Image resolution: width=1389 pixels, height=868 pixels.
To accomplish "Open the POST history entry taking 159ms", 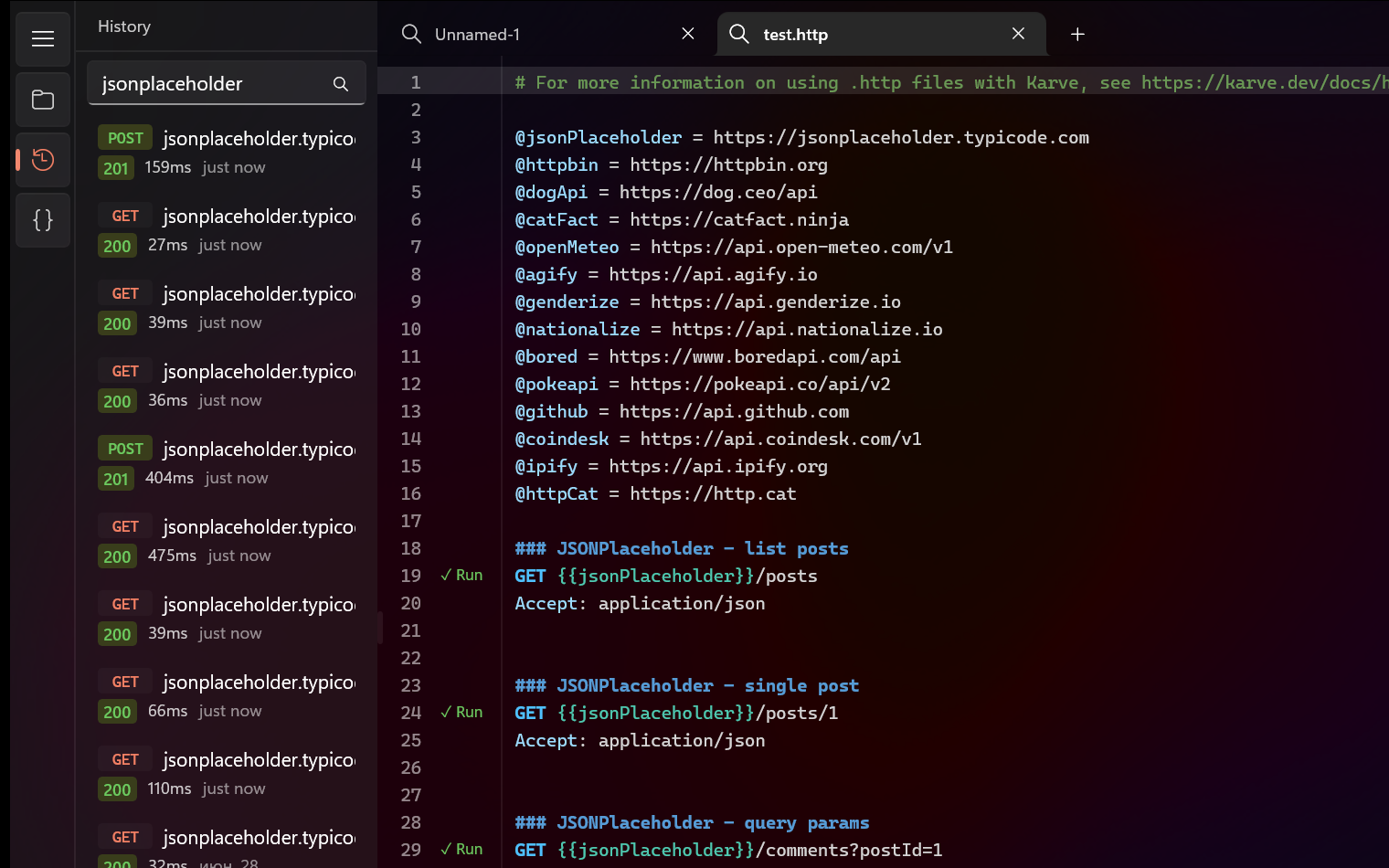I will pyautogui.click(x=227, y=153).
